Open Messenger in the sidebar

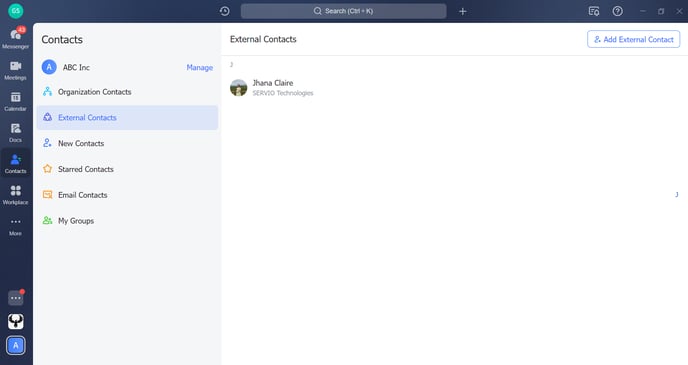point(15,38)
